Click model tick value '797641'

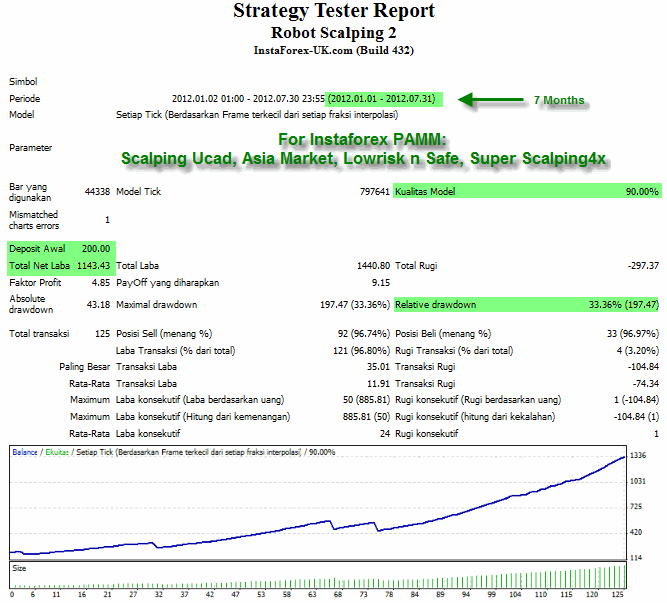click(375, 192)
